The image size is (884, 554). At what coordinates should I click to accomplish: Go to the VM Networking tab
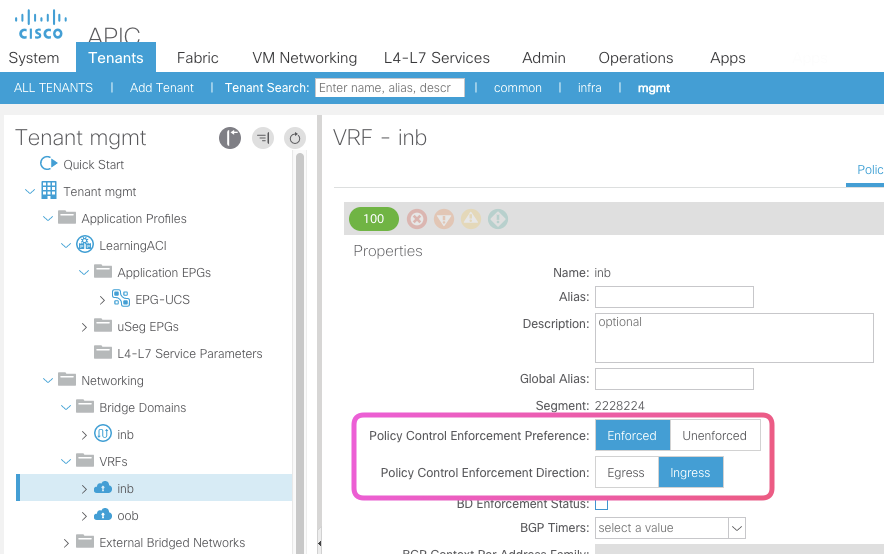click(x=305, y=58)
